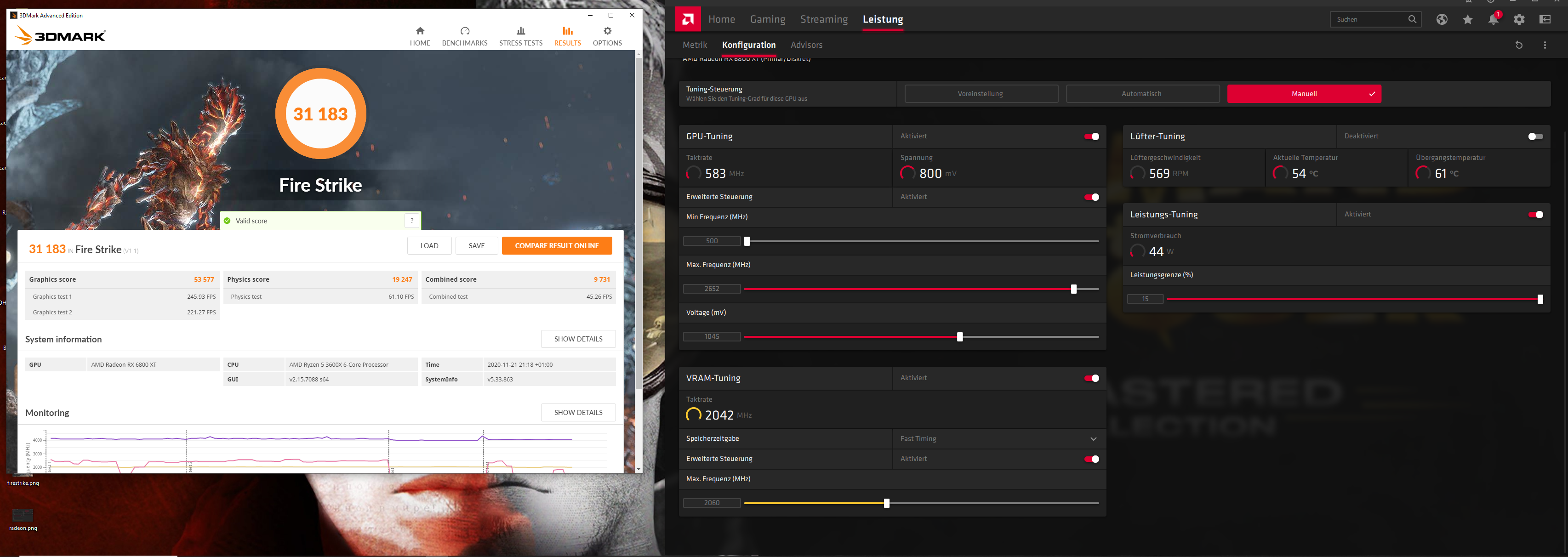This screenshot has width=1568, height=557.
Task: Click the Valid score question mark
Action: [x=412, y=221]
